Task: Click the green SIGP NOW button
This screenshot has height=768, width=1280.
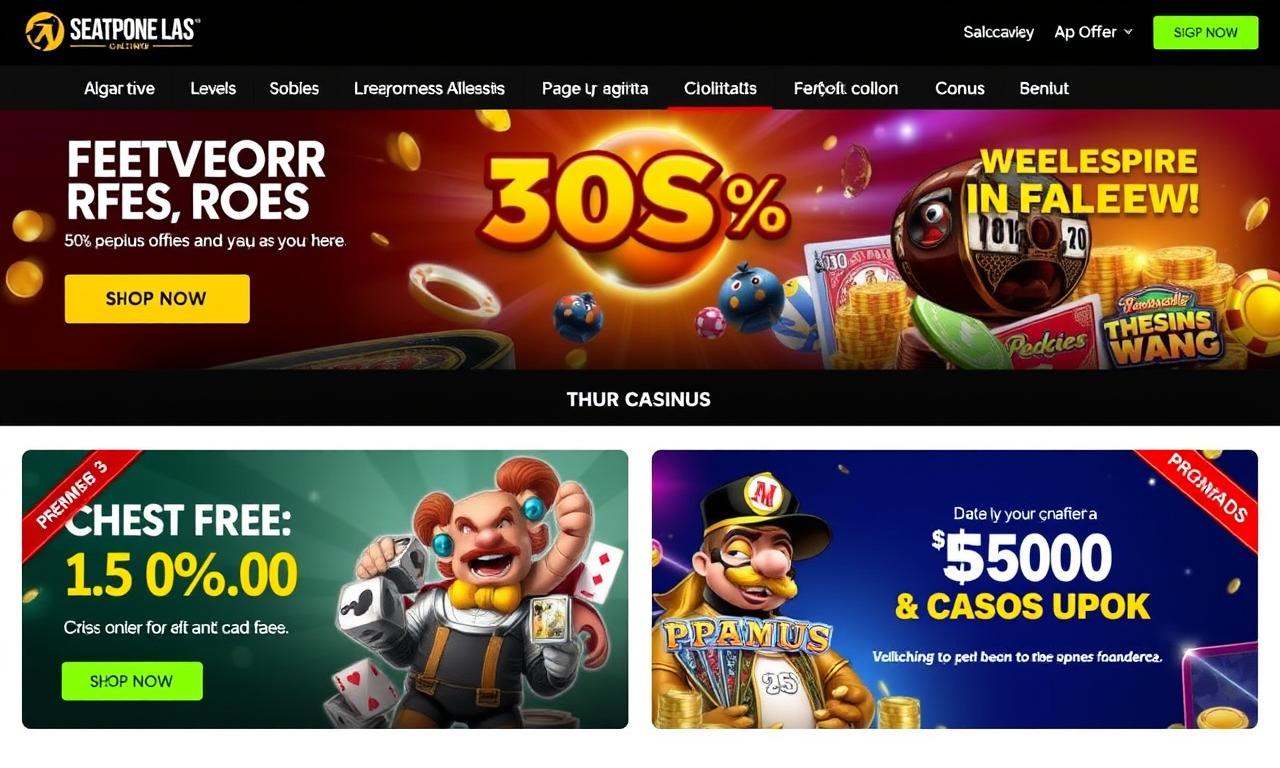Action: [x=1205, y=32]
